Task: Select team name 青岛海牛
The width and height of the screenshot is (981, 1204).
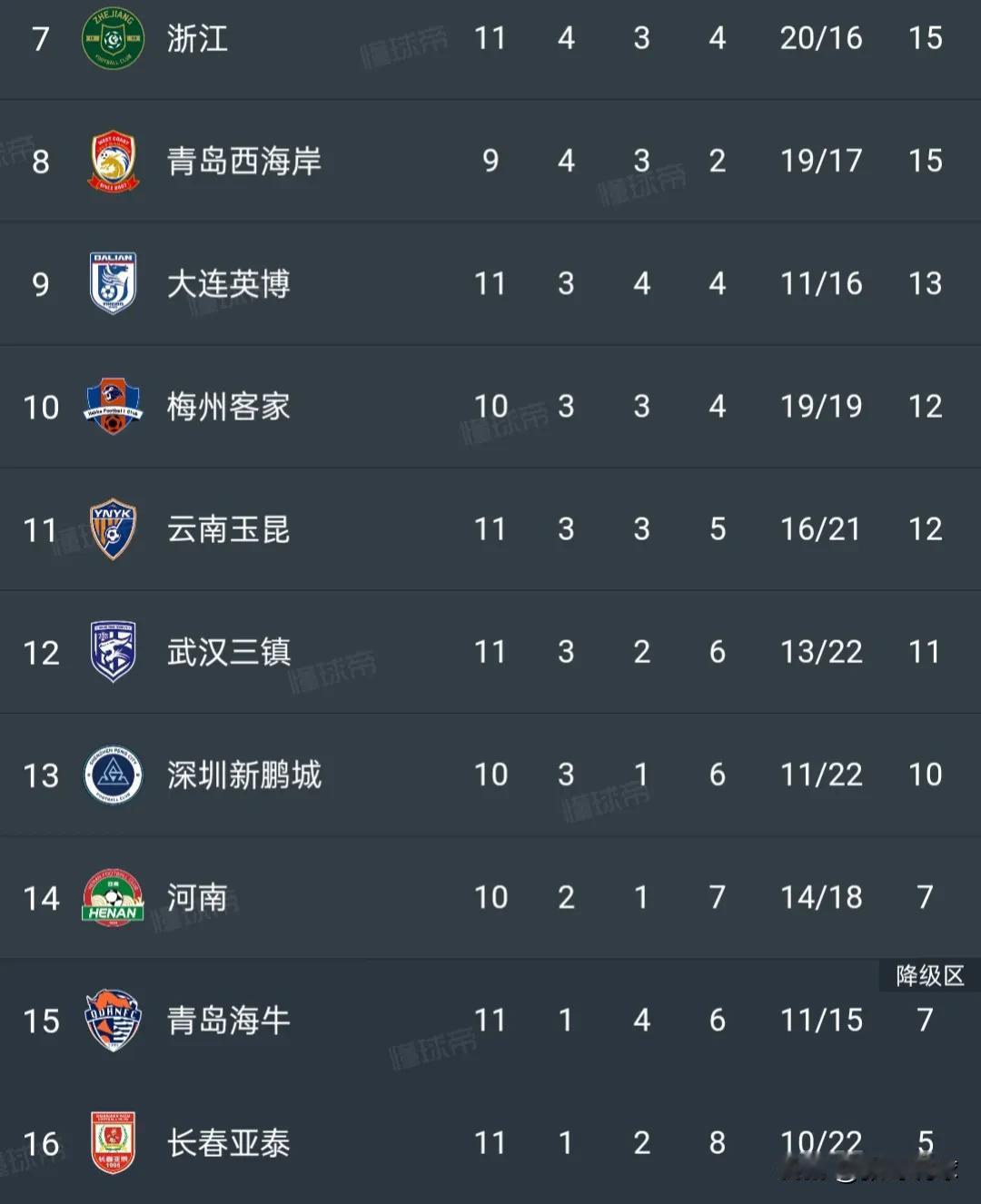Action: [x=229, y=1021]
